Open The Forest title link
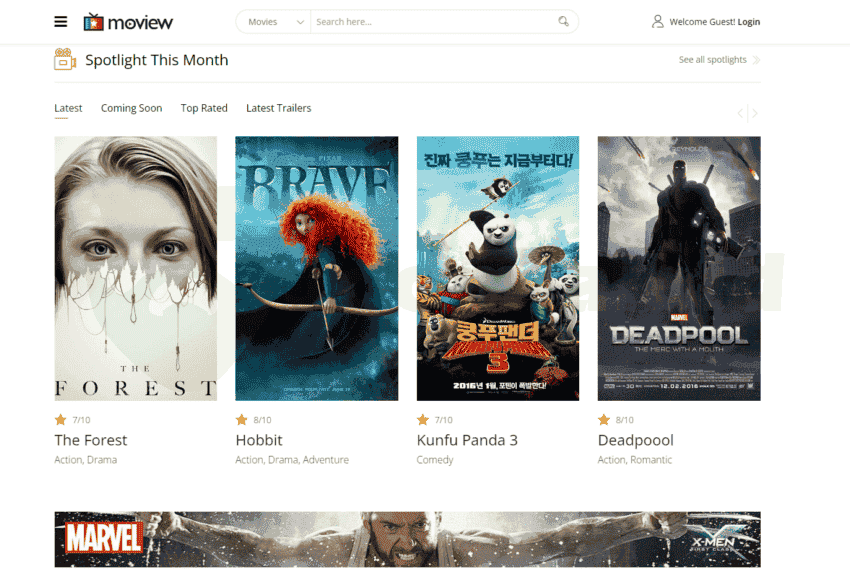This screenshot has height=575, width=850. click(x=91, y=440)
